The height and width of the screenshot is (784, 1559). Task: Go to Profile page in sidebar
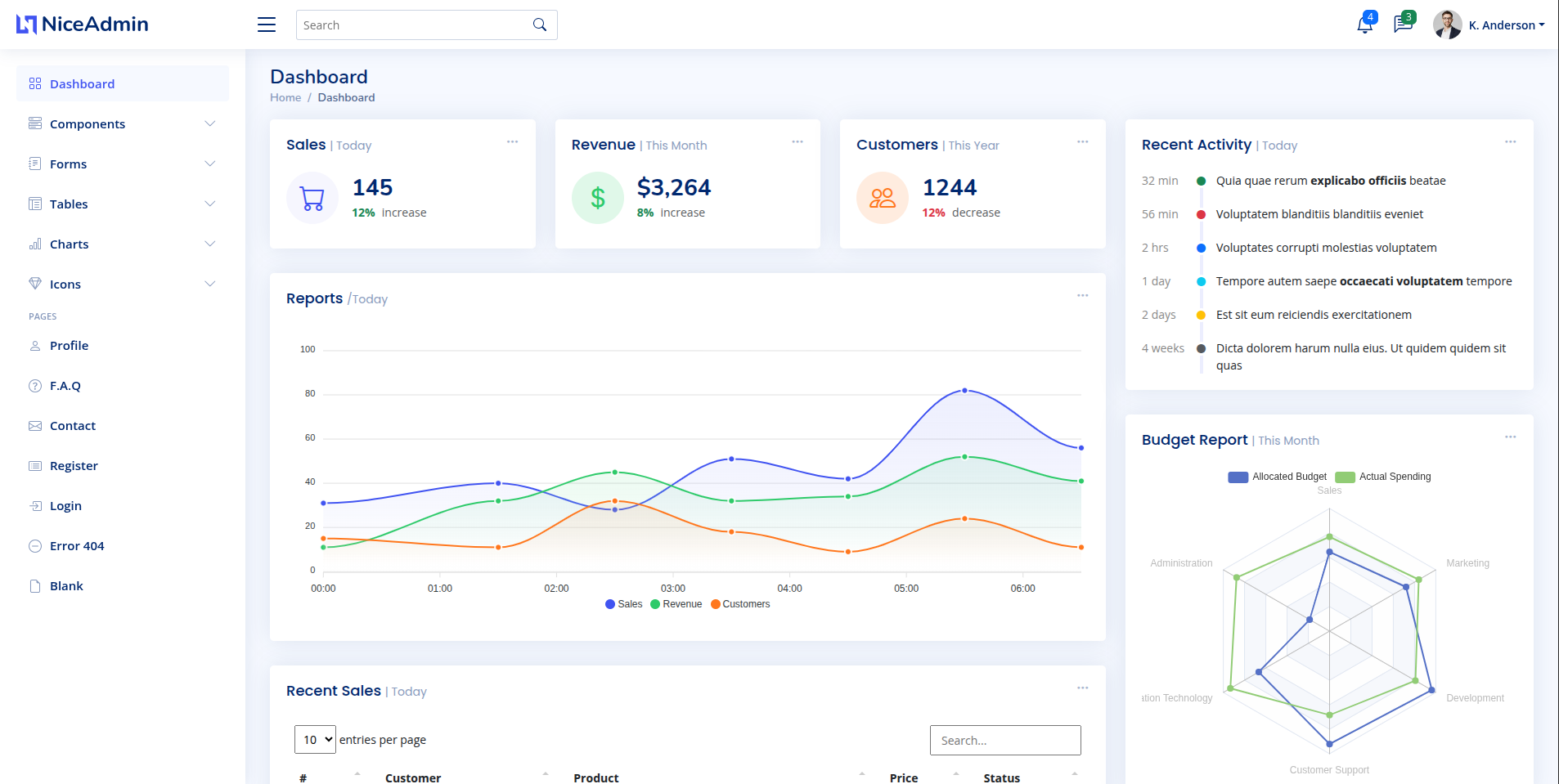[x=70, y=346]
